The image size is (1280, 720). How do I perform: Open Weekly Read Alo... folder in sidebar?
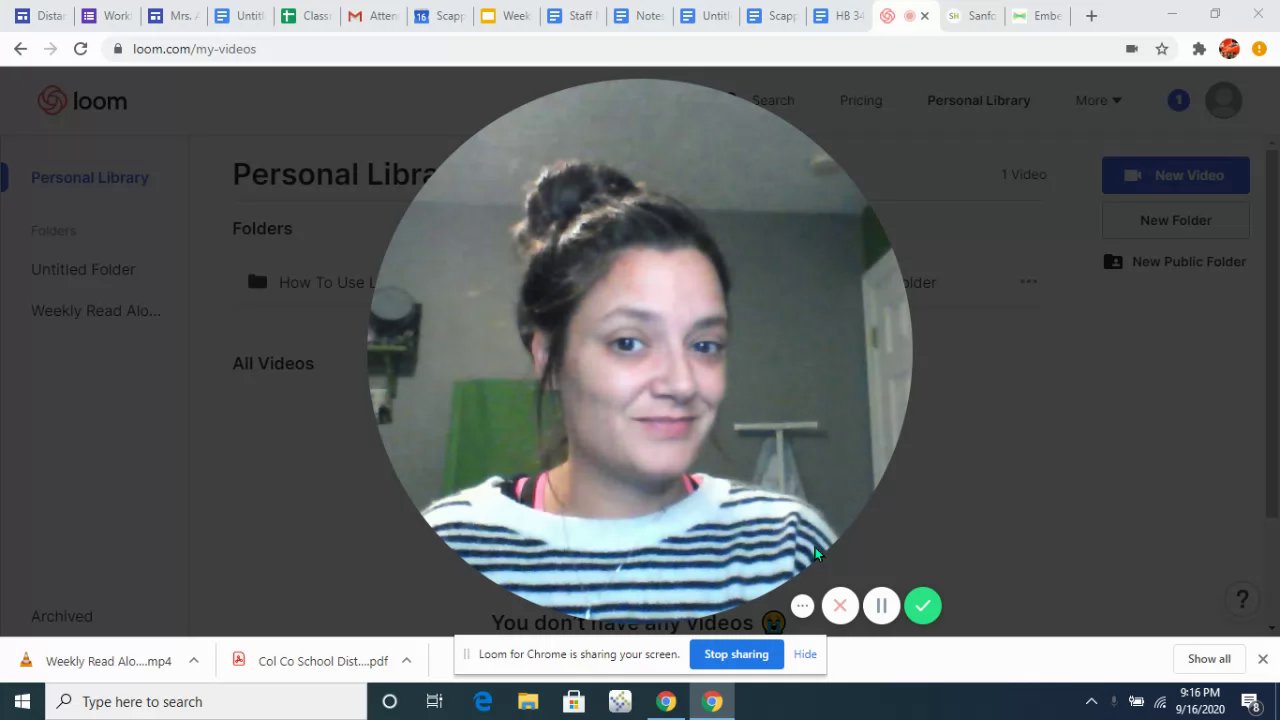pos(96,310)
